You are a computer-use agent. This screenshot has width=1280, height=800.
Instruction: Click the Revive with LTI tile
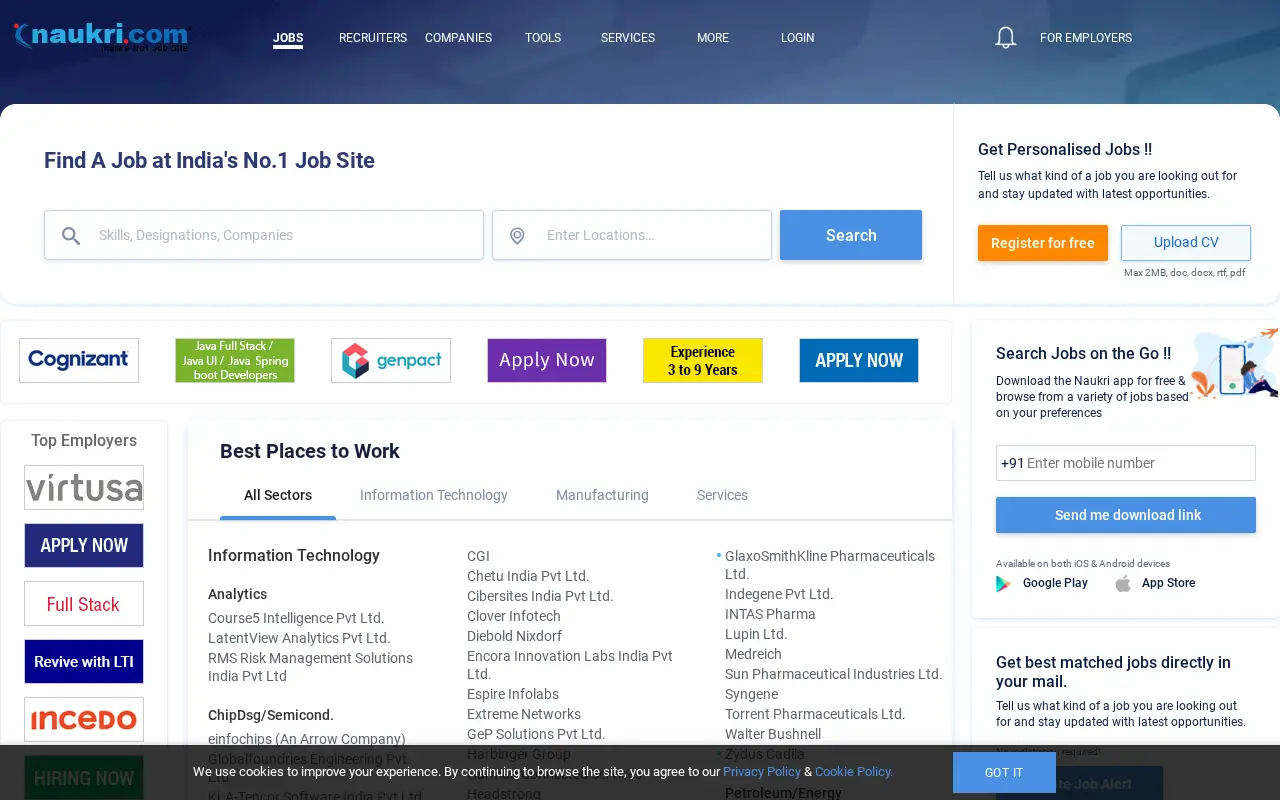(84, 661)
